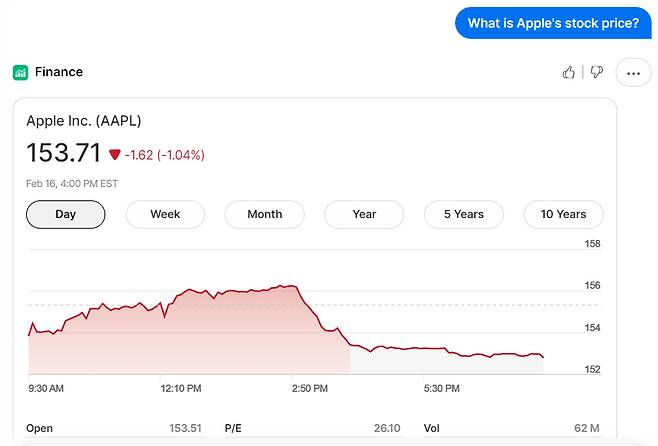Click the 9:30 AM axis label
Image resolution: width=658 pixels, height=446 pixels.
(46, 388)
